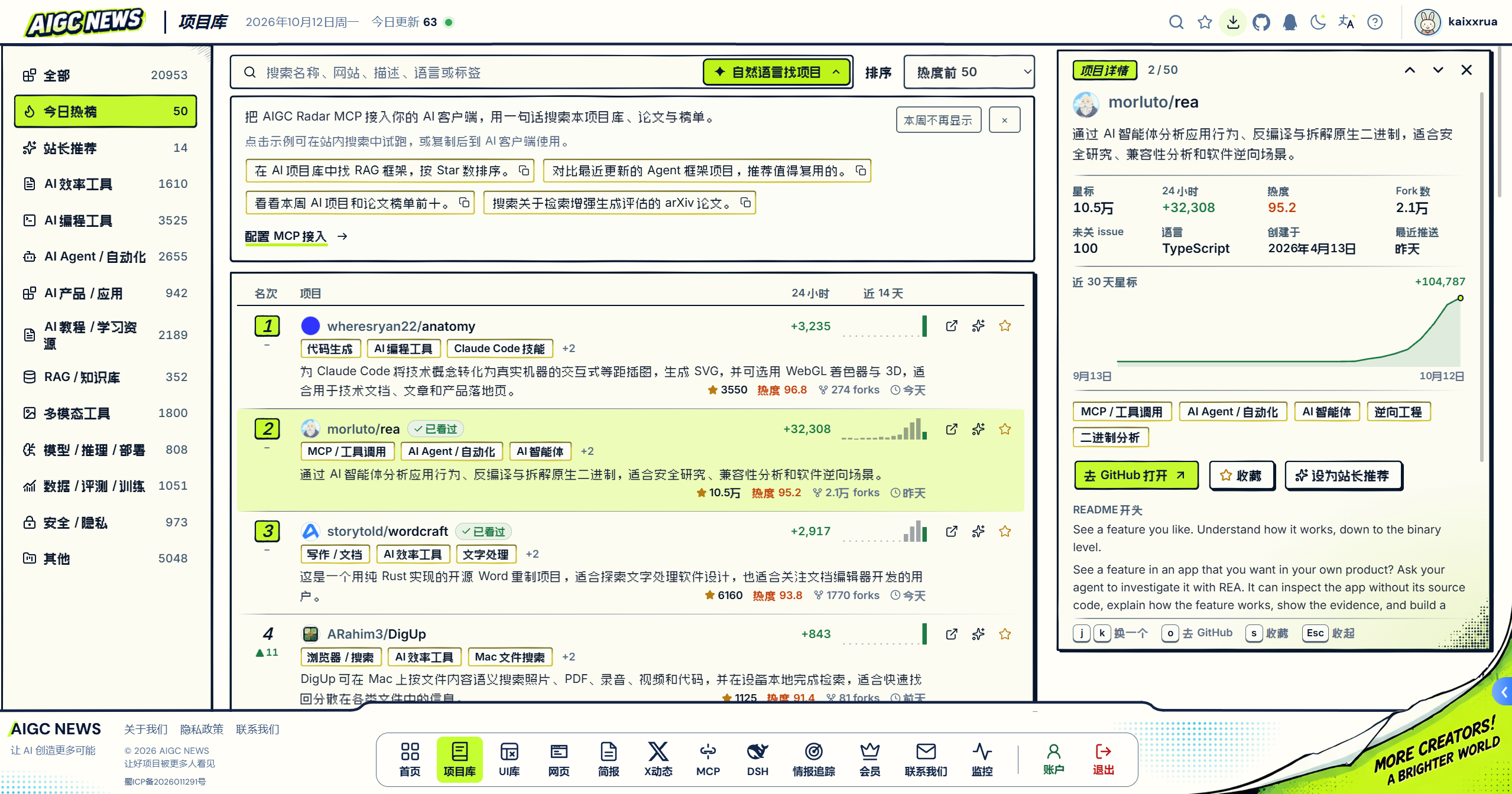1512x794 pixels.
Task: Expand the blue side tab arrow
Action: click(1504, 692)
